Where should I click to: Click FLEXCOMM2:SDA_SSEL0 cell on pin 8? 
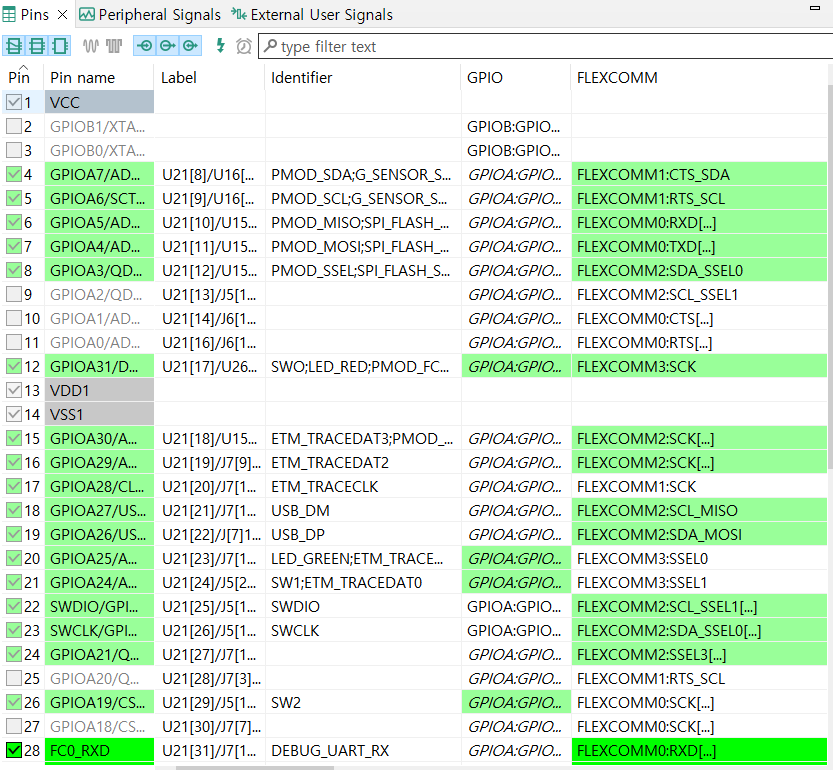pos(699,270)
